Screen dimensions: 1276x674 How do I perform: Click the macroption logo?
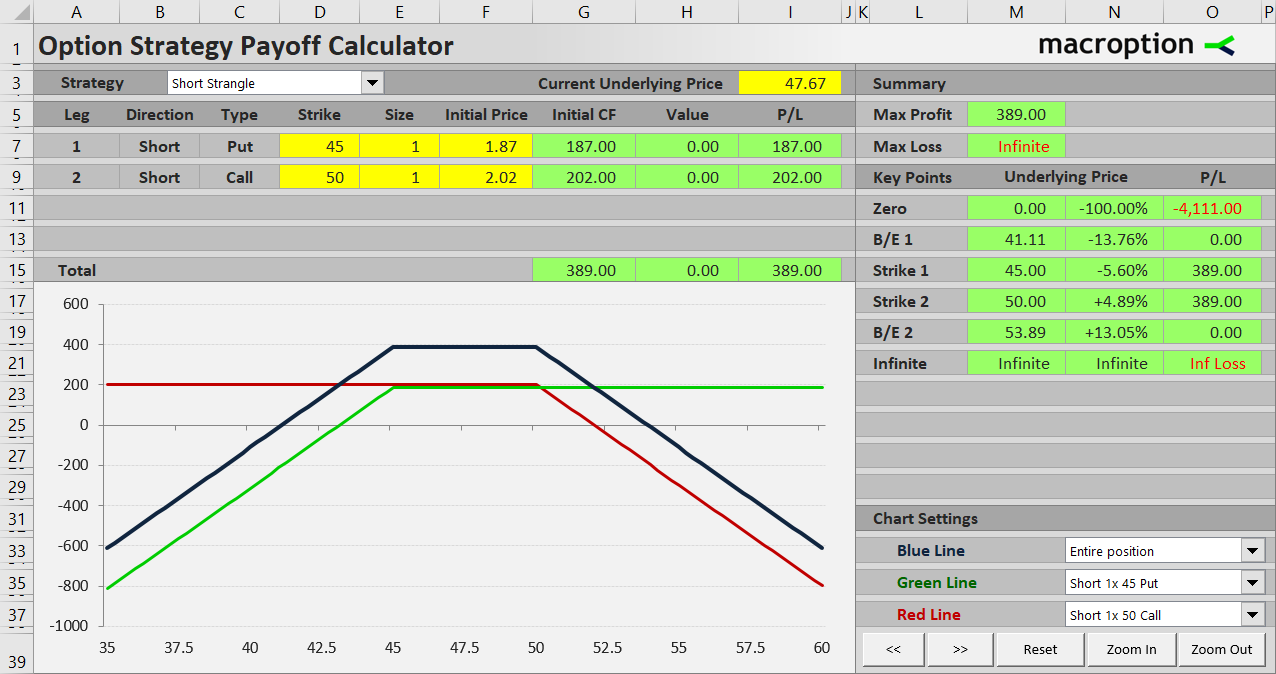pos(1137,45)
